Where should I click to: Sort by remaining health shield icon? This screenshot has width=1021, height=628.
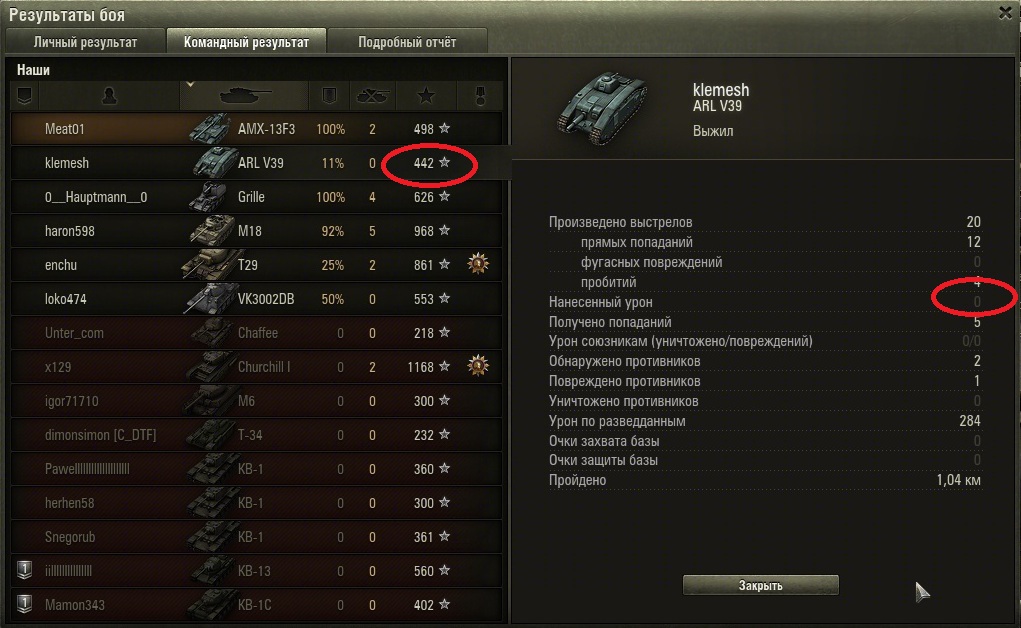point(329,96)
